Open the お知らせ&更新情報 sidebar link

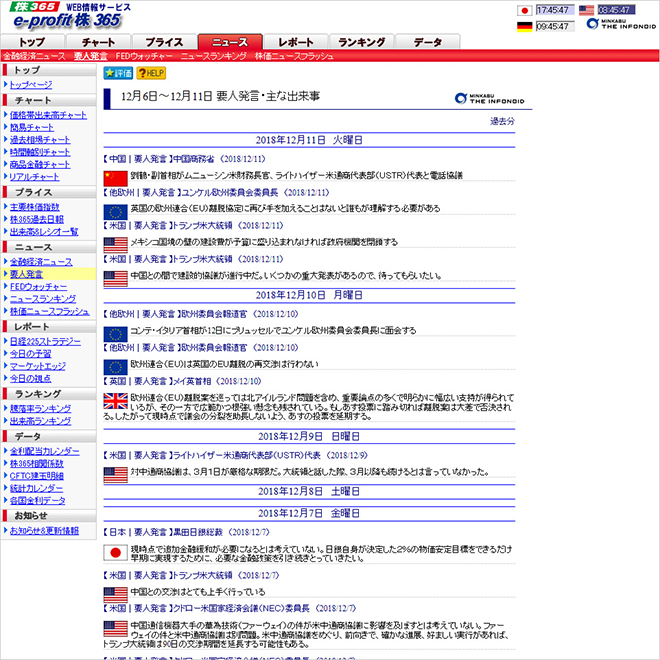tap(45, 531)
